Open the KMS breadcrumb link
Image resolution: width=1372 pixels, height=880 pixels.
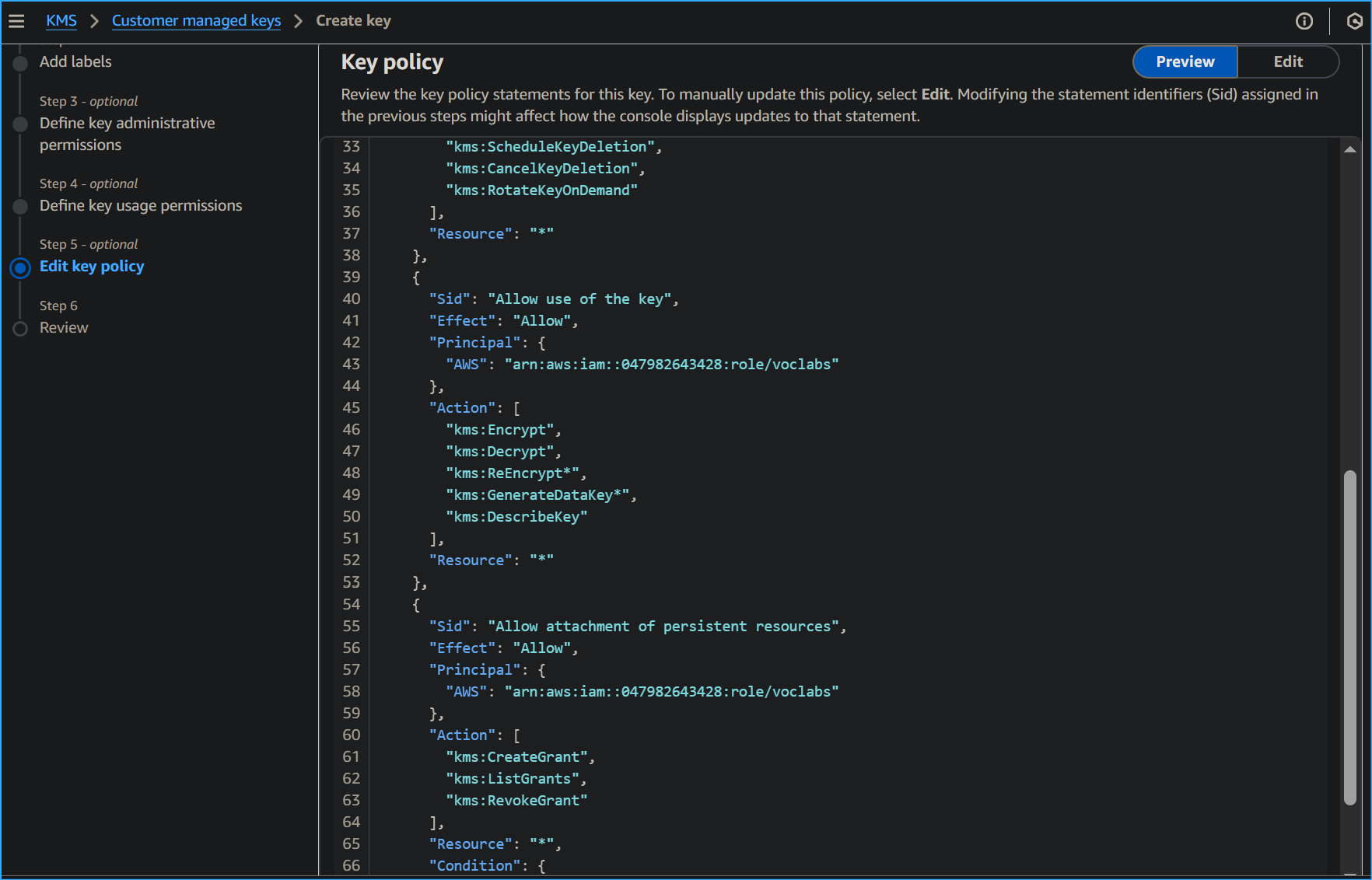61,21
